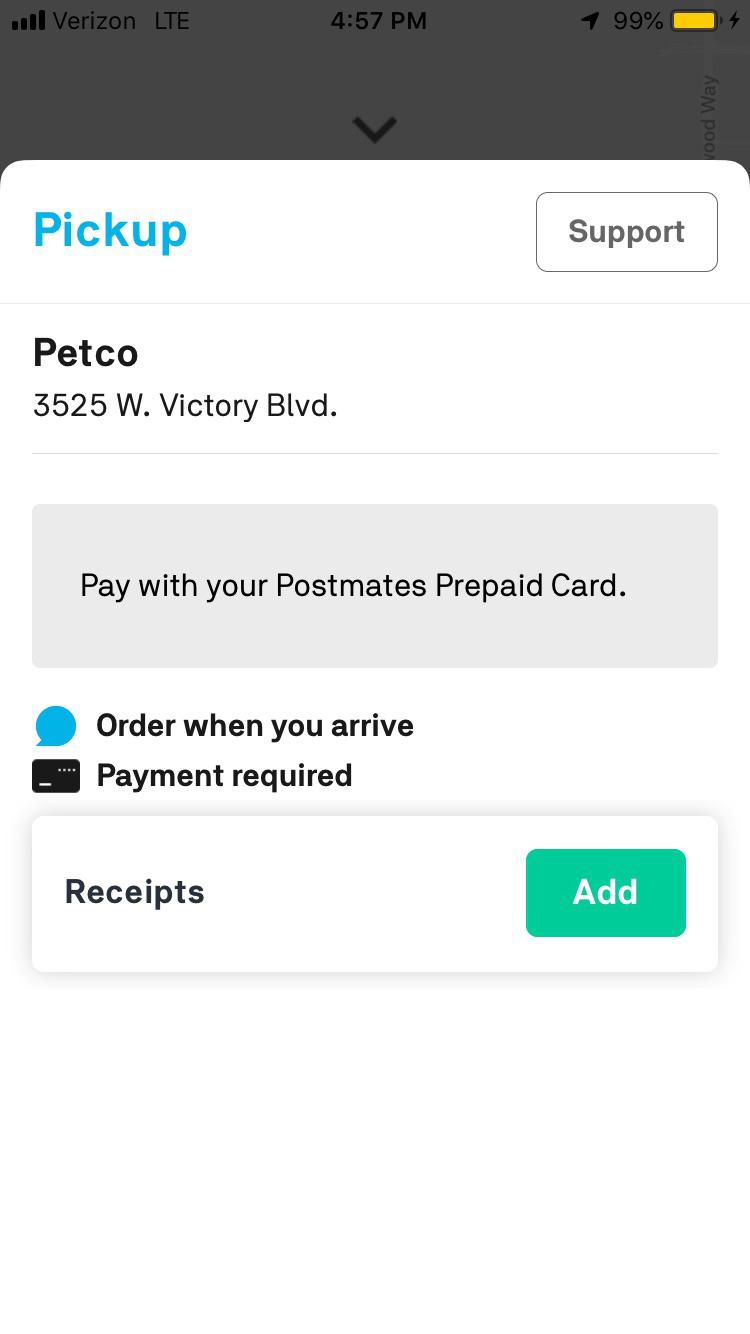Tap the Postmates Prepaid Card banner
This screenshot has height=1334, width=750.
[375, 586]
